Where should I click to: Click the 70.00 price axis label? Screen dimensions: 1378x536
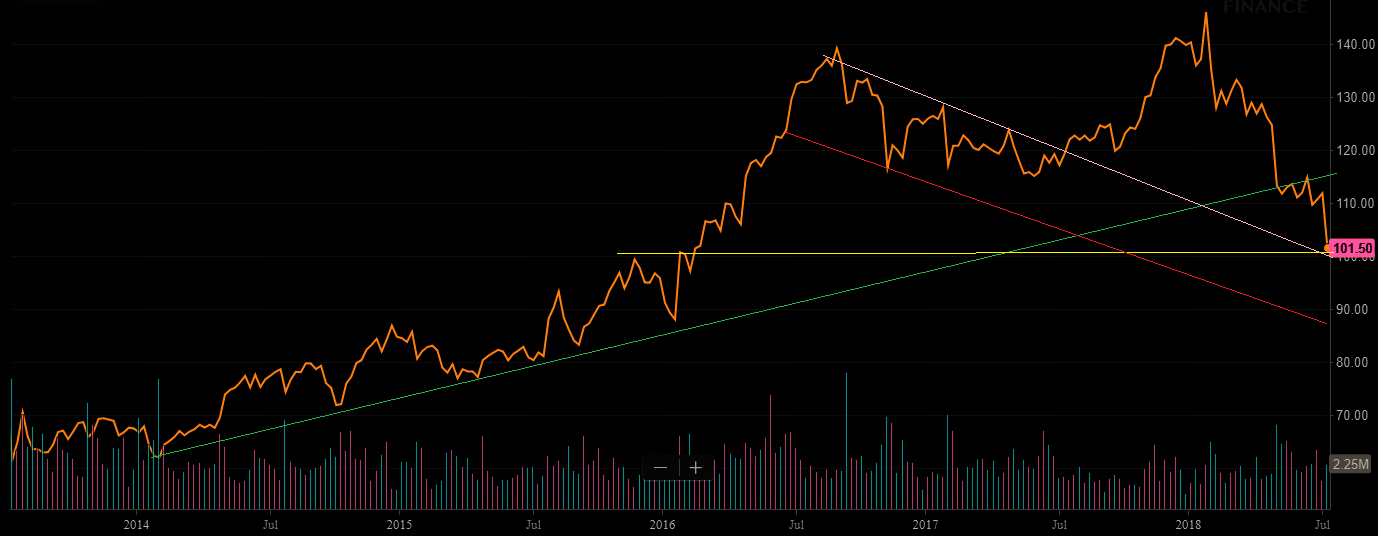(1355, 415)
